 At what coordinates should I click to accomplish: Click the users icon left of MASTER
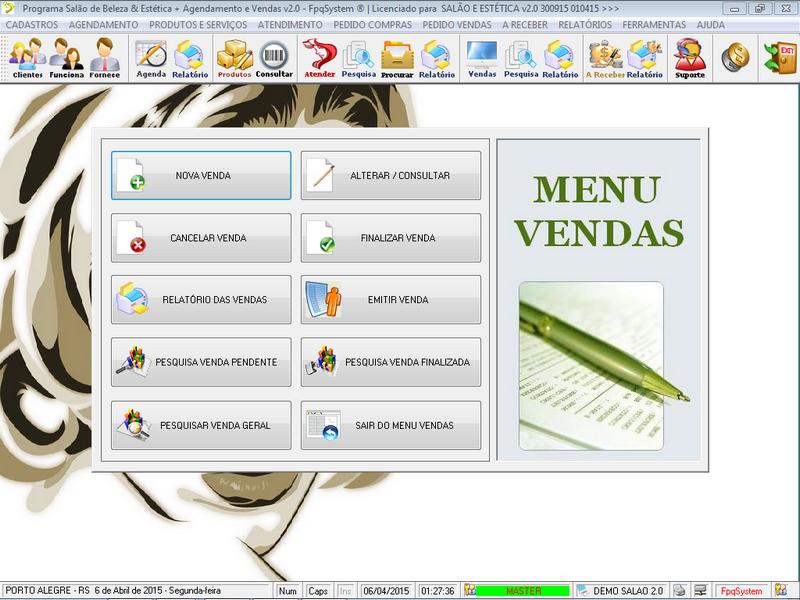(x=469, y=590)
